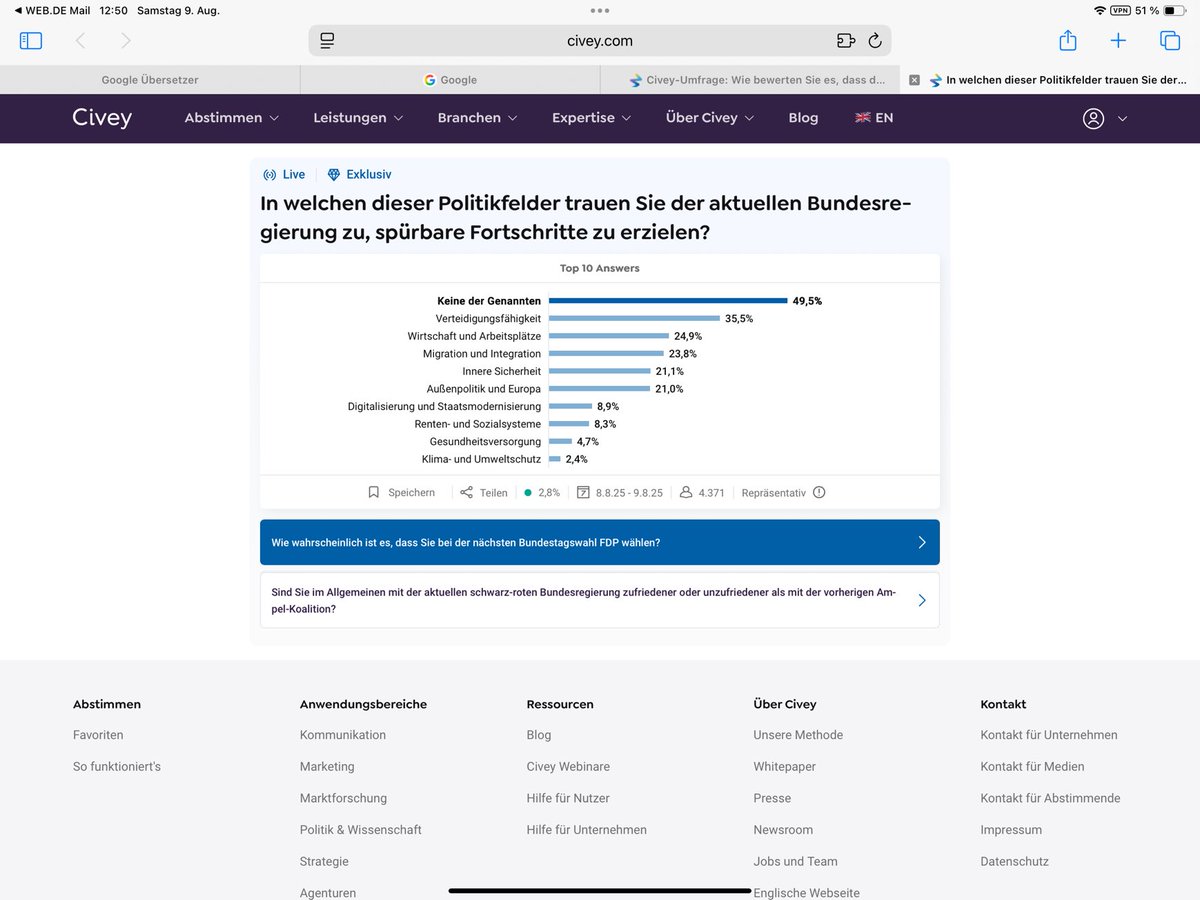Open footer link Kontakt für Unternehmen
The height and width of the screenshot is (900, 1200).
[1049, 735]
